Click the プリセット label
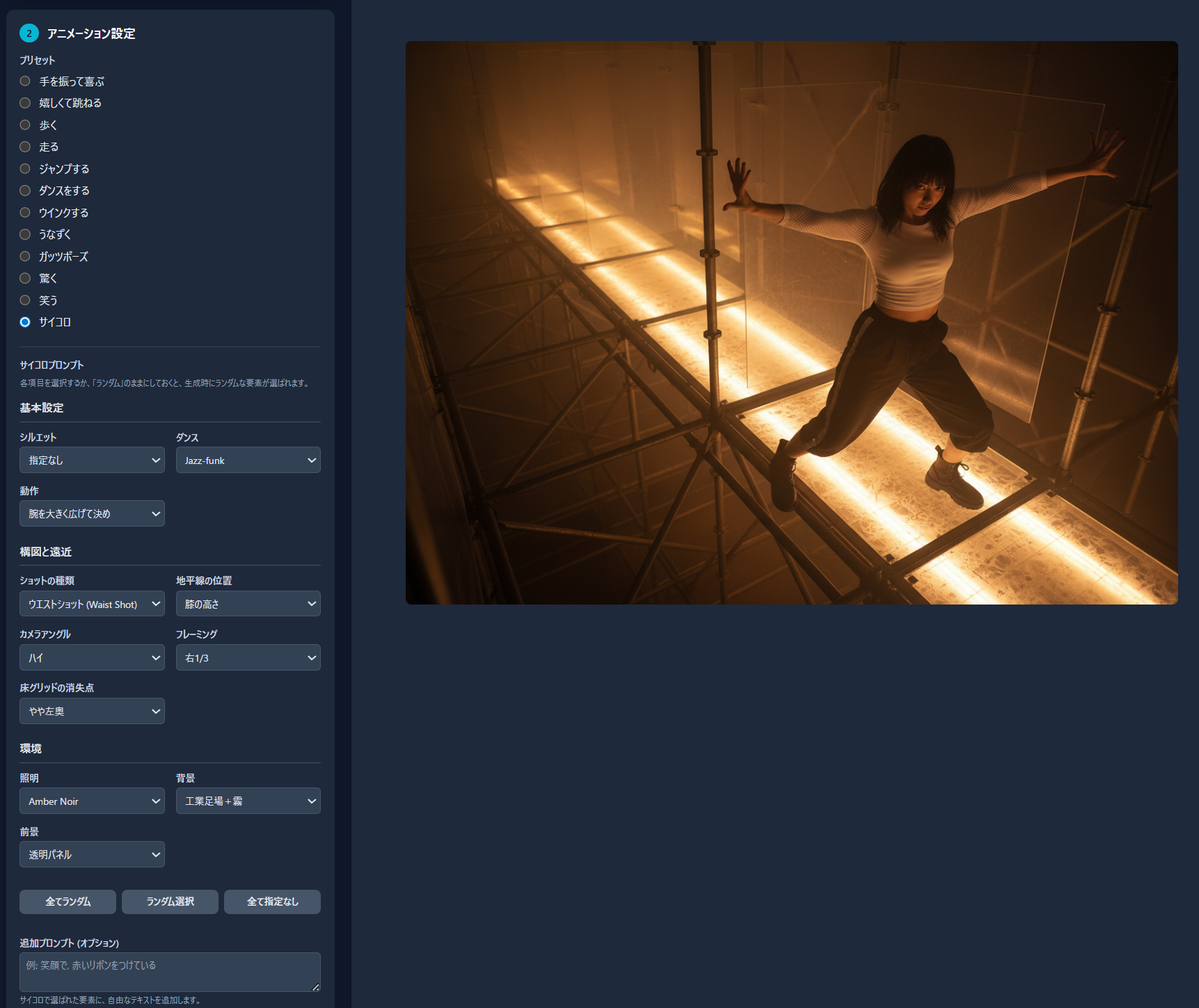 [x=38, y=61]
